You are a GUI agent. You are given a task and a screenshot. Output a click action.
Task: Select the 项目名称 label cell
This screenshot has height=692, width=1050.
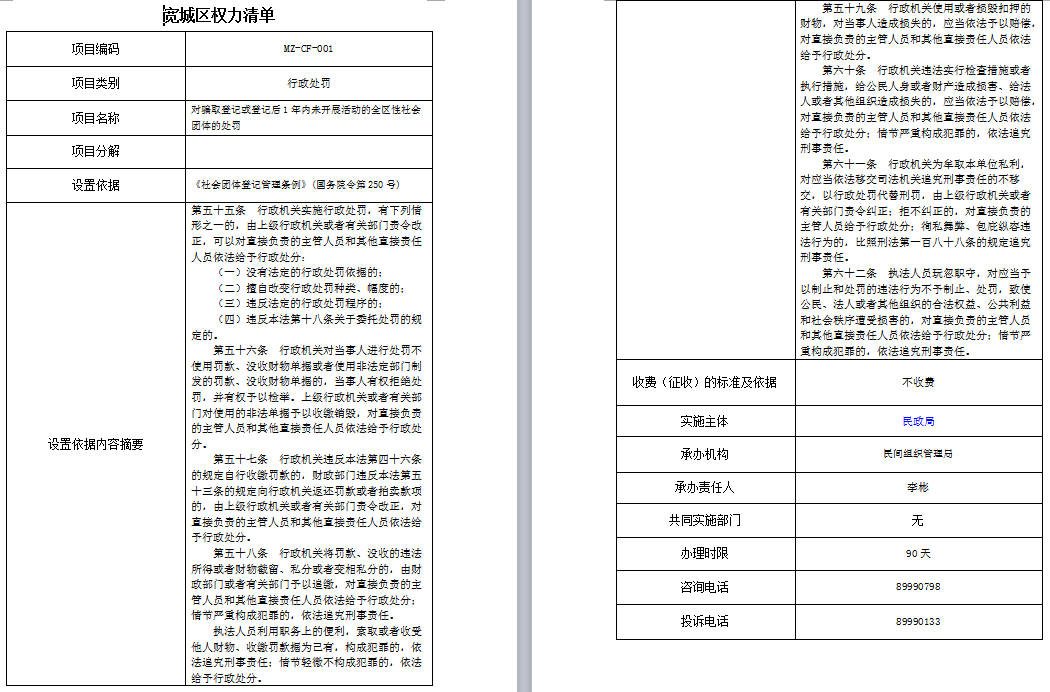click(96, 119)
